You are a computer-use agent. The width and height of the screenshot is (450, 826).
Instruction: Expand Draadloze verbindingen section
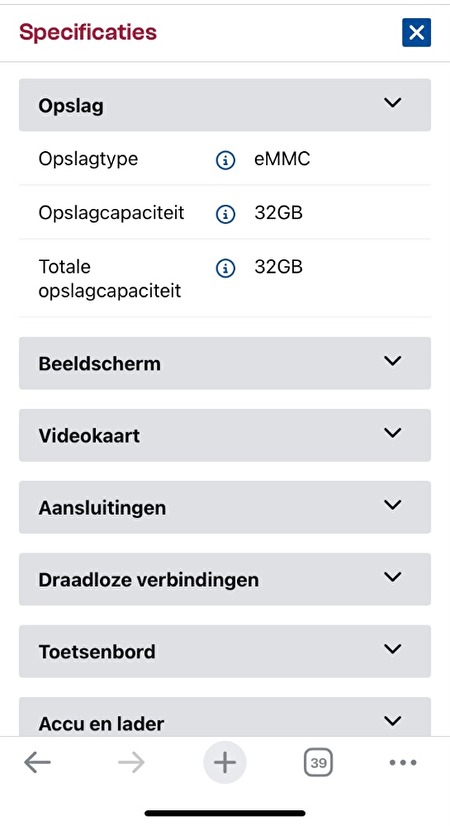pos(225,579)
